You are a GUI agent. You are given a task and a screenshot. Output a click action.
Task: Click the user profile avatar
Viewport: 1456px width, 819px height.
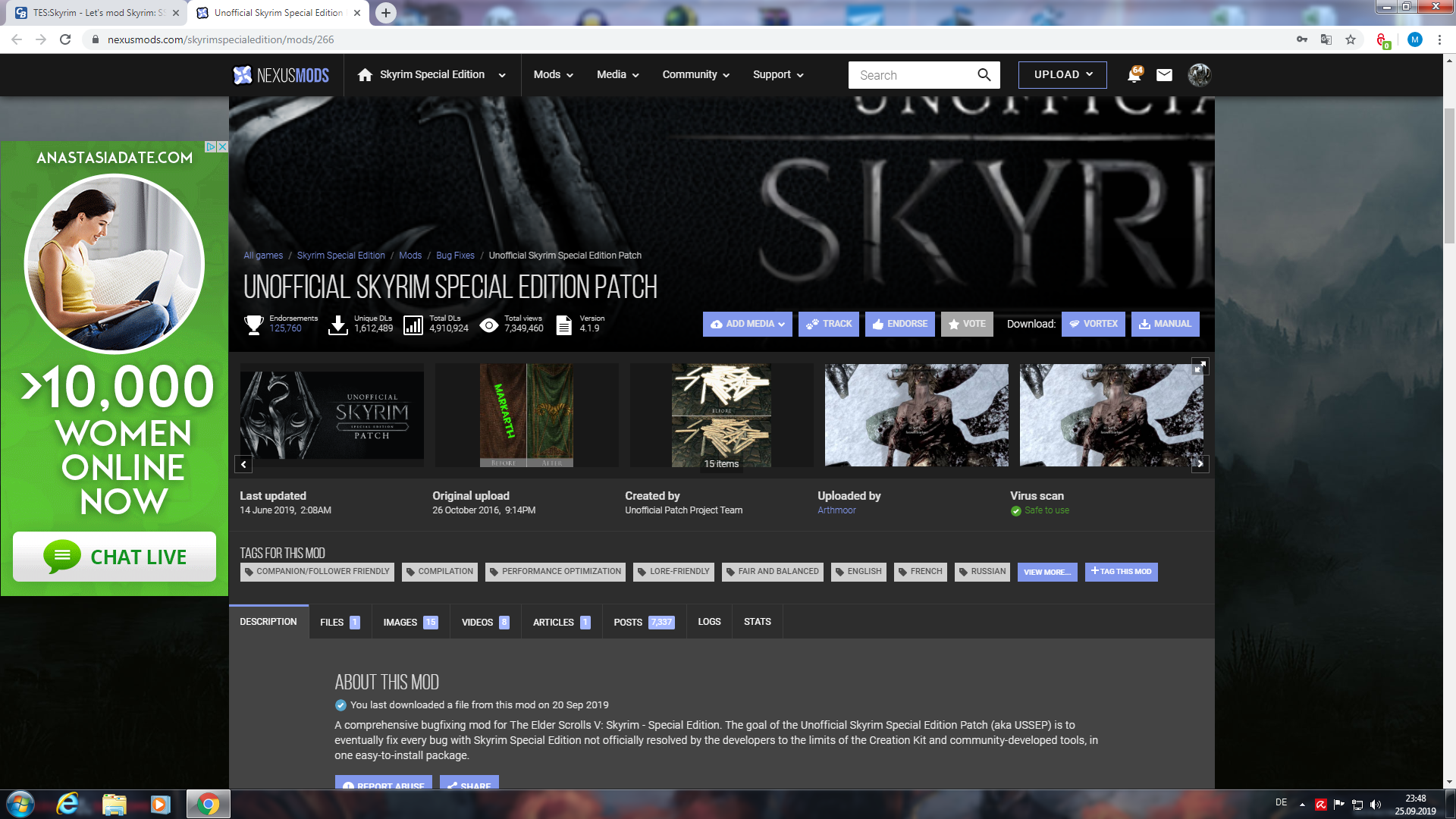[1199, 75]
